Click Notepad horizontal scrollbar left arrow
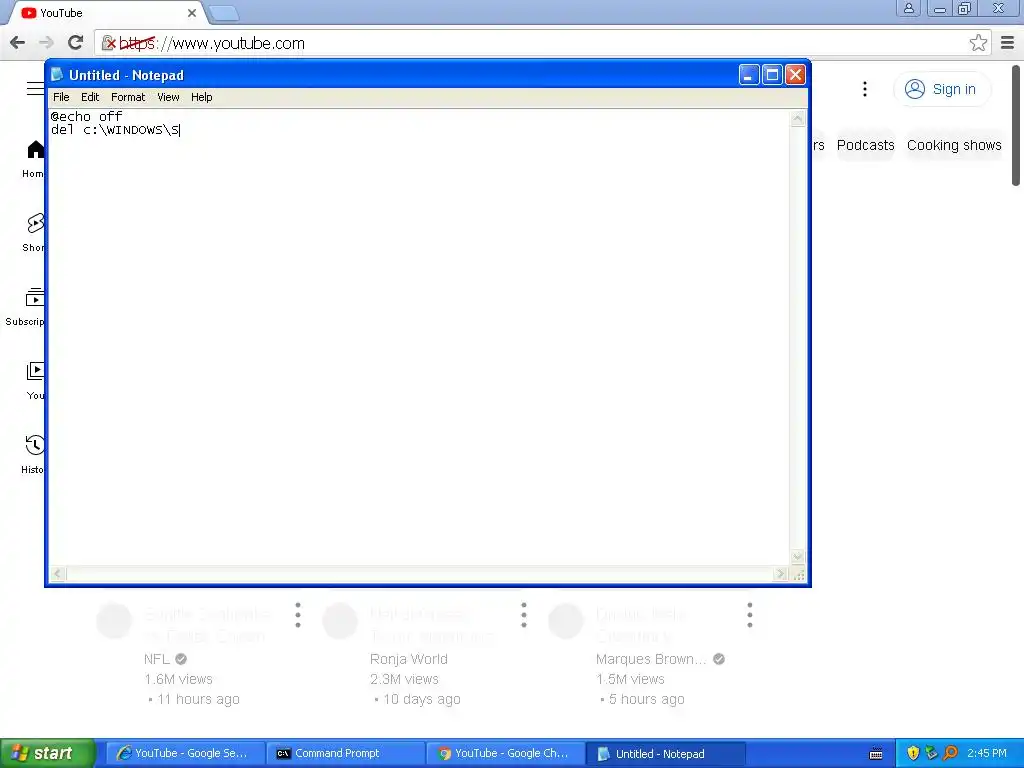 (57, 574)
